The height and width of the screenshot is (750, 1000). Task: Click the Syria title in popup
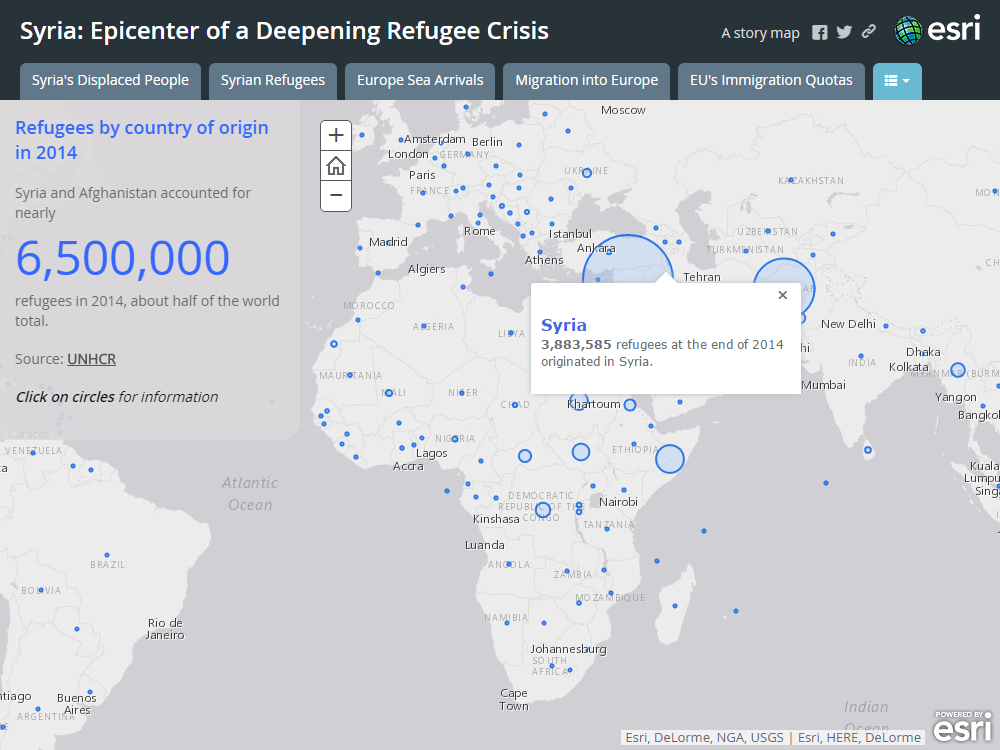[564, 325]
